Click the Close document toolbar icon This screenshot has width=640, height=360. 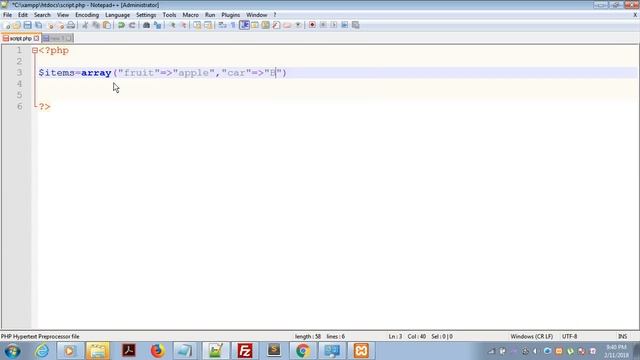coord(51,25)
